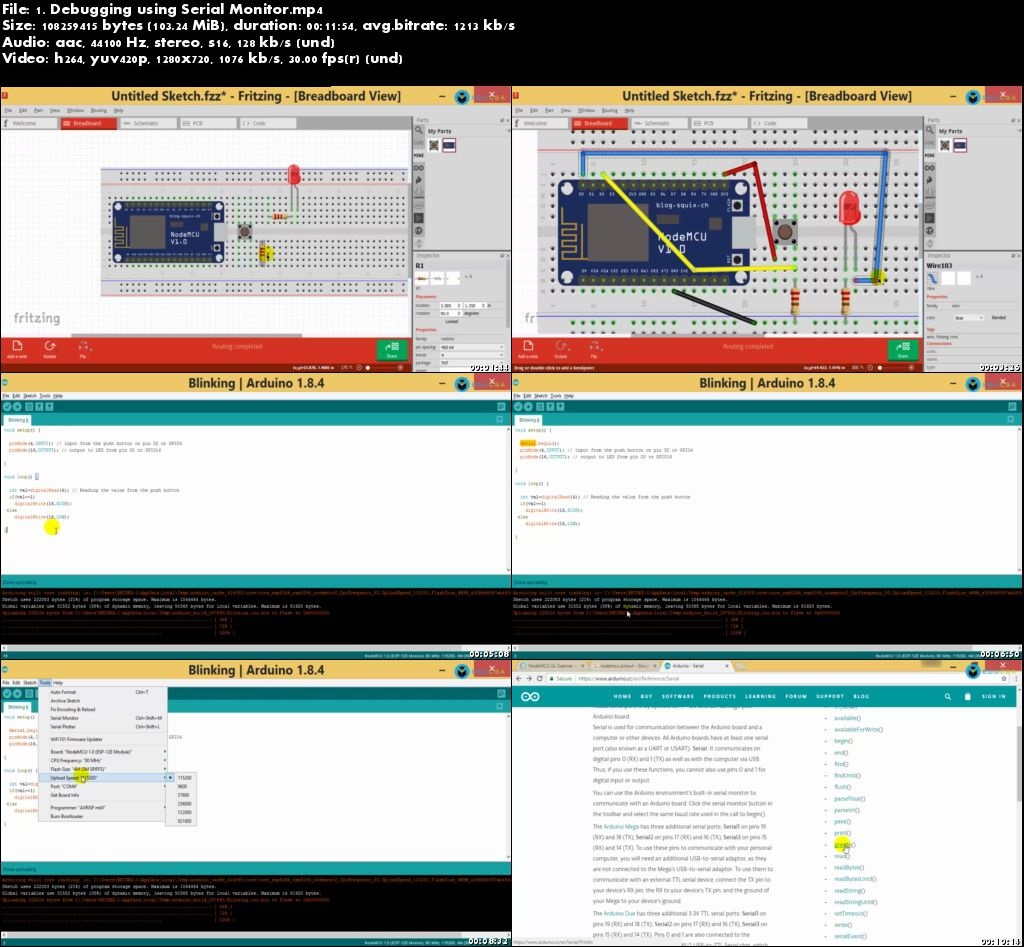Expand the Port submenu in Tools menu
The height and width of the screenshot is (947, 1024).
point(103,786)
